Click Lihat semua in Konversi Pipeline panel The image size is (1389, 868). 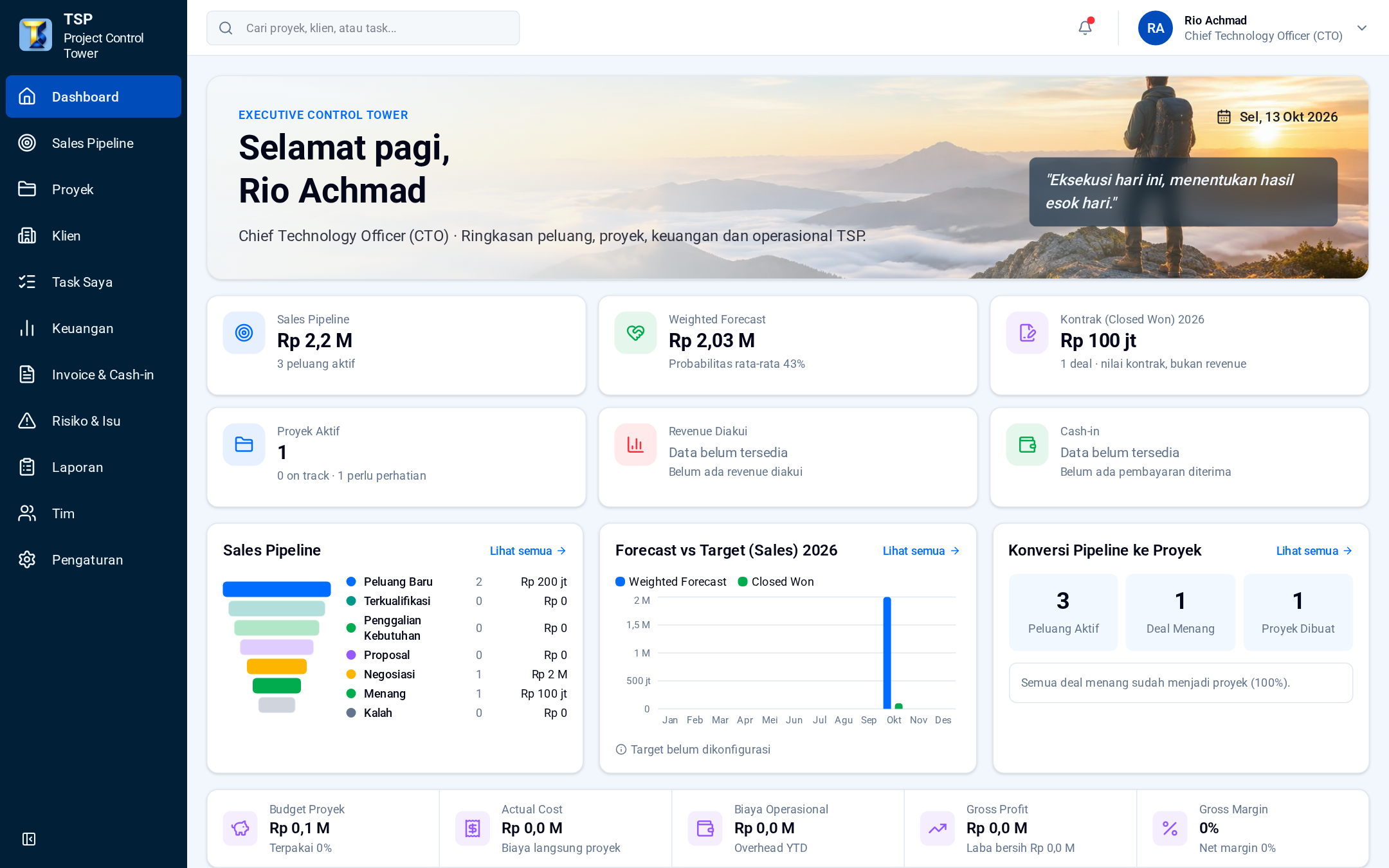click(x=1314, y=551)
